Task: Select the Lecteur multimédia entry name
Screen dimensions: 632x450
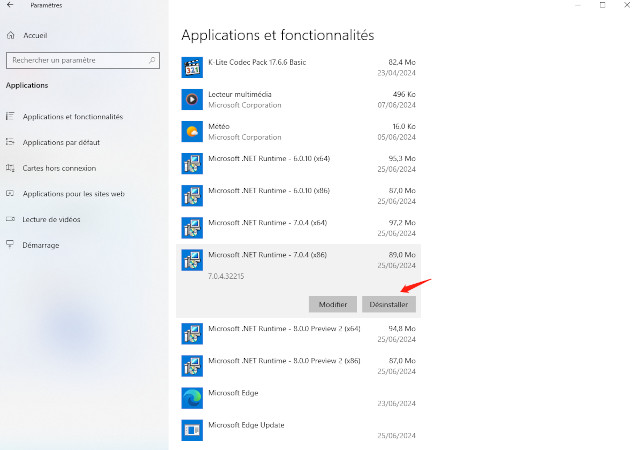Action: 240,94
